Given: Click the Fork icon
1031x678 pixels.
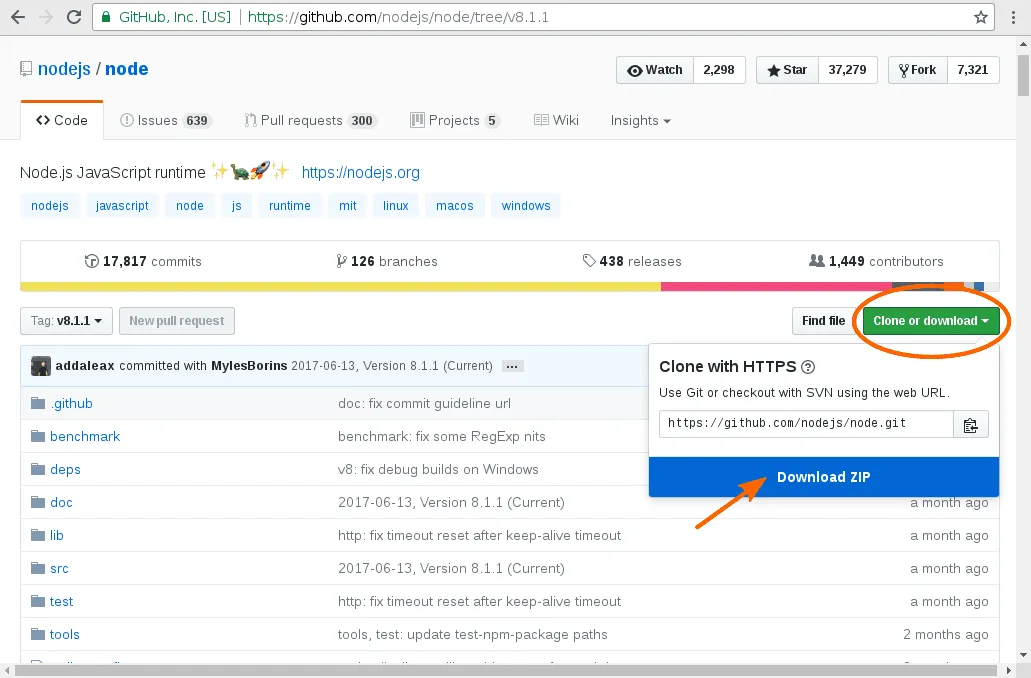Looking at the screenshot, I should pos(903,70).
